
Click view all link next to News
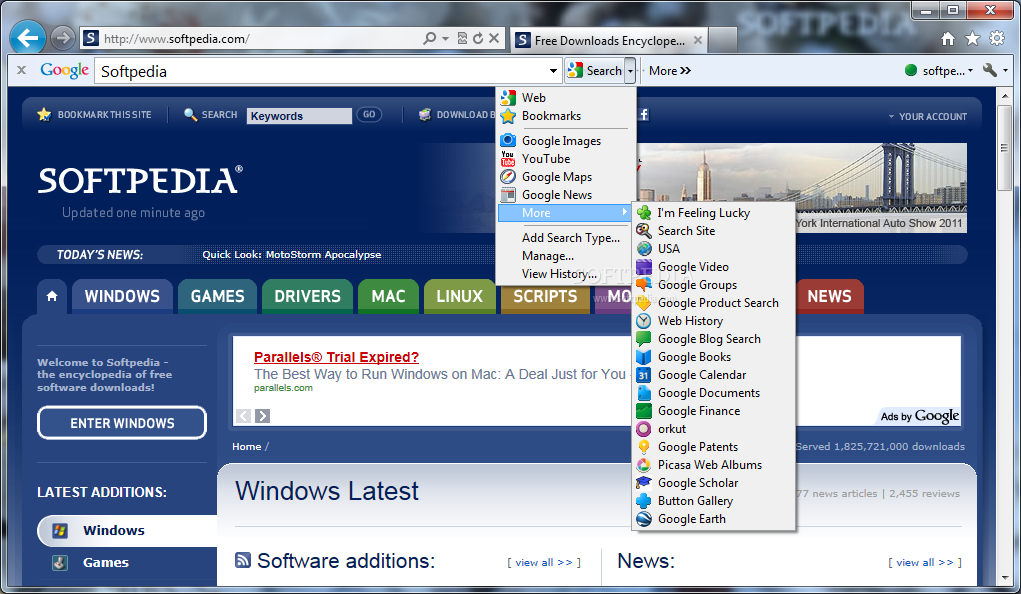coord(925,562)
